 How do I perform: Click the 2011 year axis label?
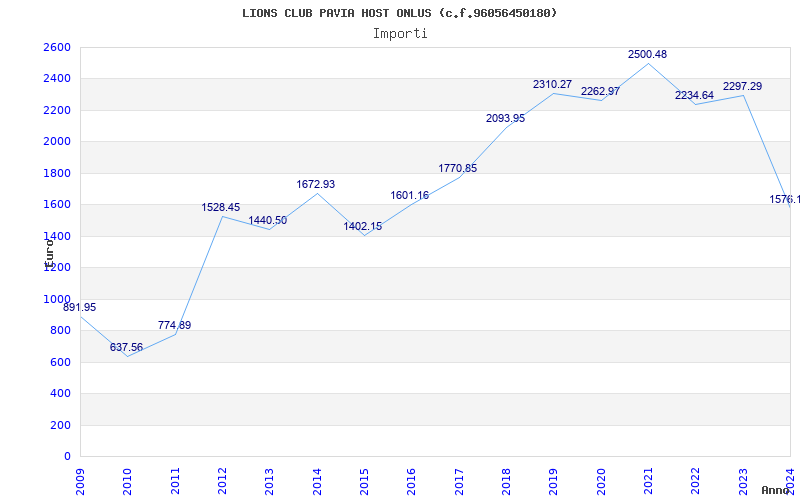(x=175, y=481)
